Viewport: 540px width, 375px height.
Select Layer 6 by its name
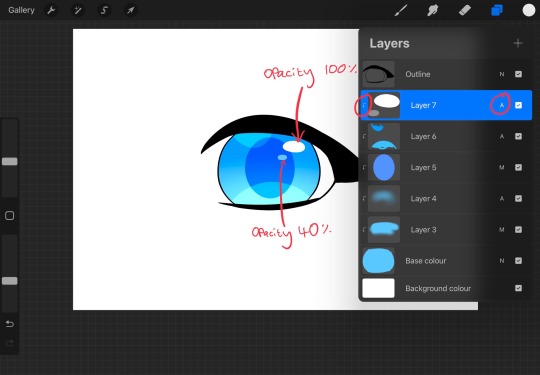coord(423,136)
